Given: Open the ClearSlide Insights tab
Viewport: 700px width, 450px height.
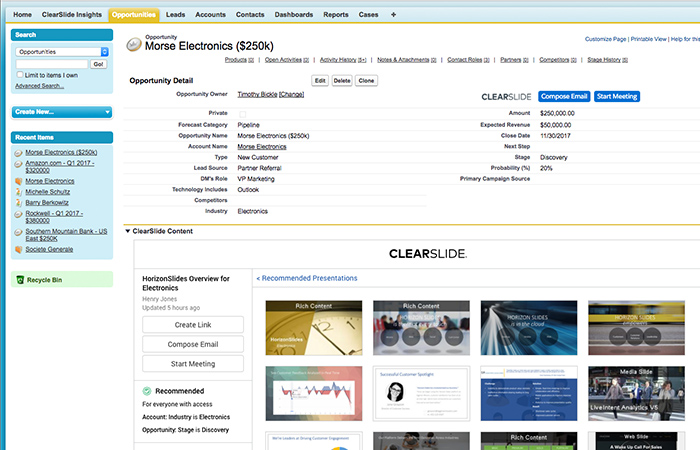Looking at the screenshot, I should 72,15.
